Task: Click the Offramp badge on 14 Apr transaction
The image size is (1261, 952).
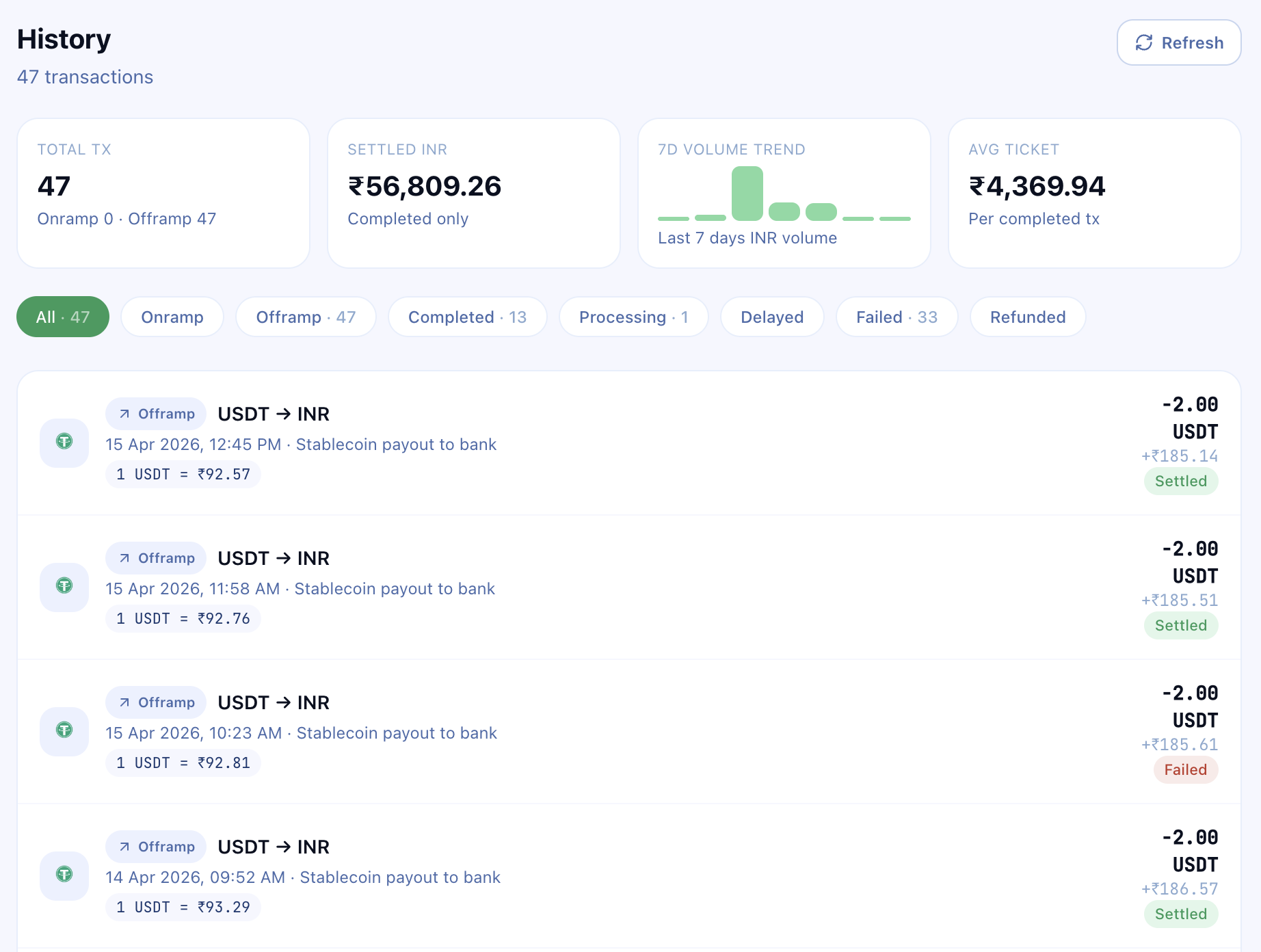Action: click(x=156, y=847)
